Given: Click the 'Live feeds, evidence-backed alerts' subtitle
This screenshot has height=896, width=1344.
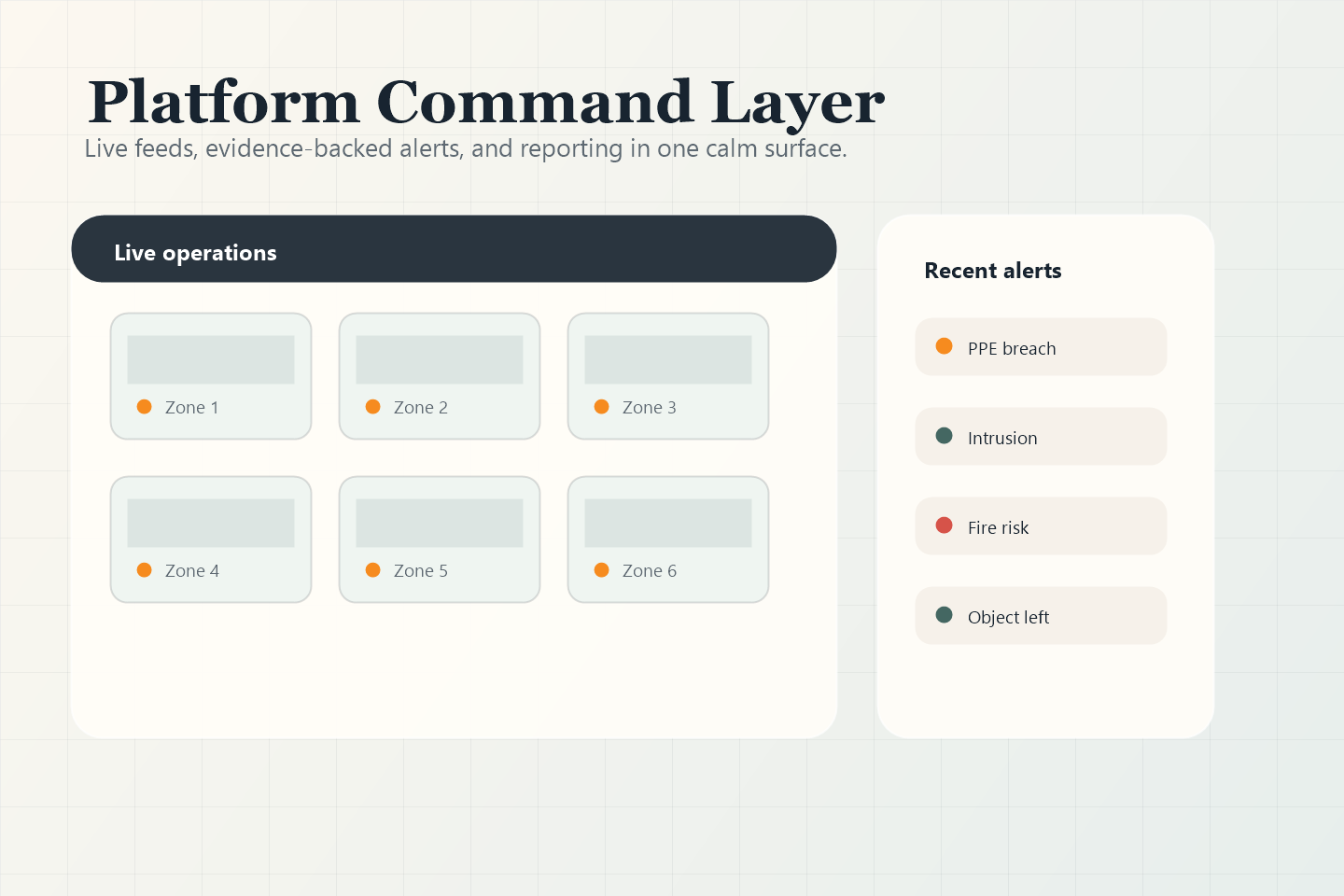Looking at the screenshot, I should [466, 149].
